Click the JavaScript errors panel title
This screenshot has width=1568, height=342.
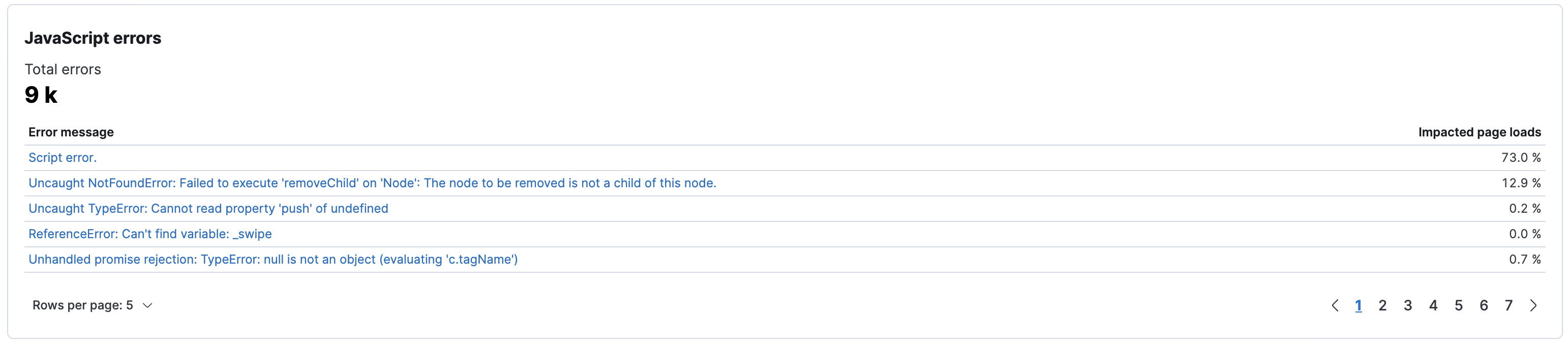(93, 38)
